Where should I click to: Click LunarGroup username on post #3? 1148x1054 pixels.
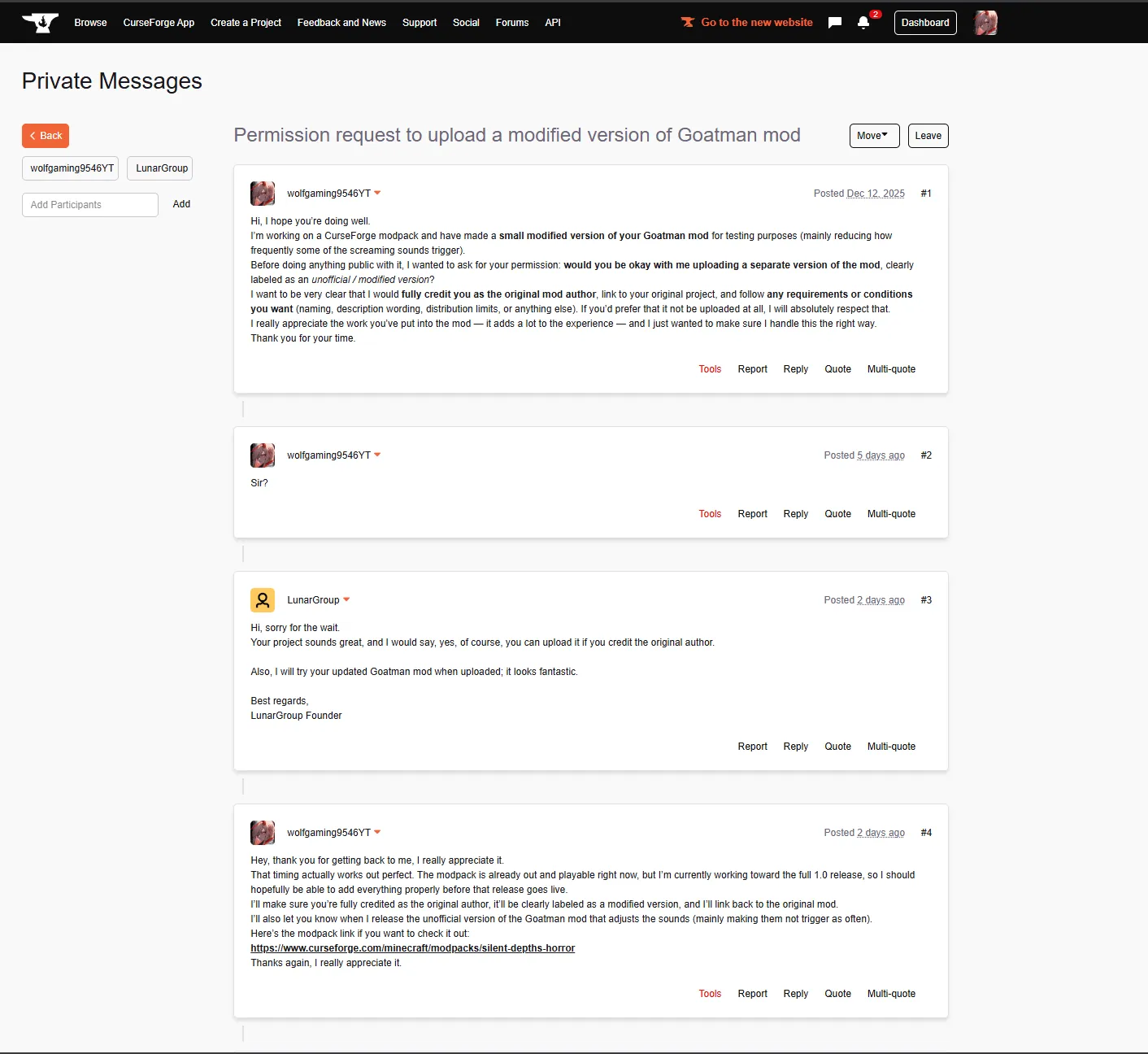313,600
